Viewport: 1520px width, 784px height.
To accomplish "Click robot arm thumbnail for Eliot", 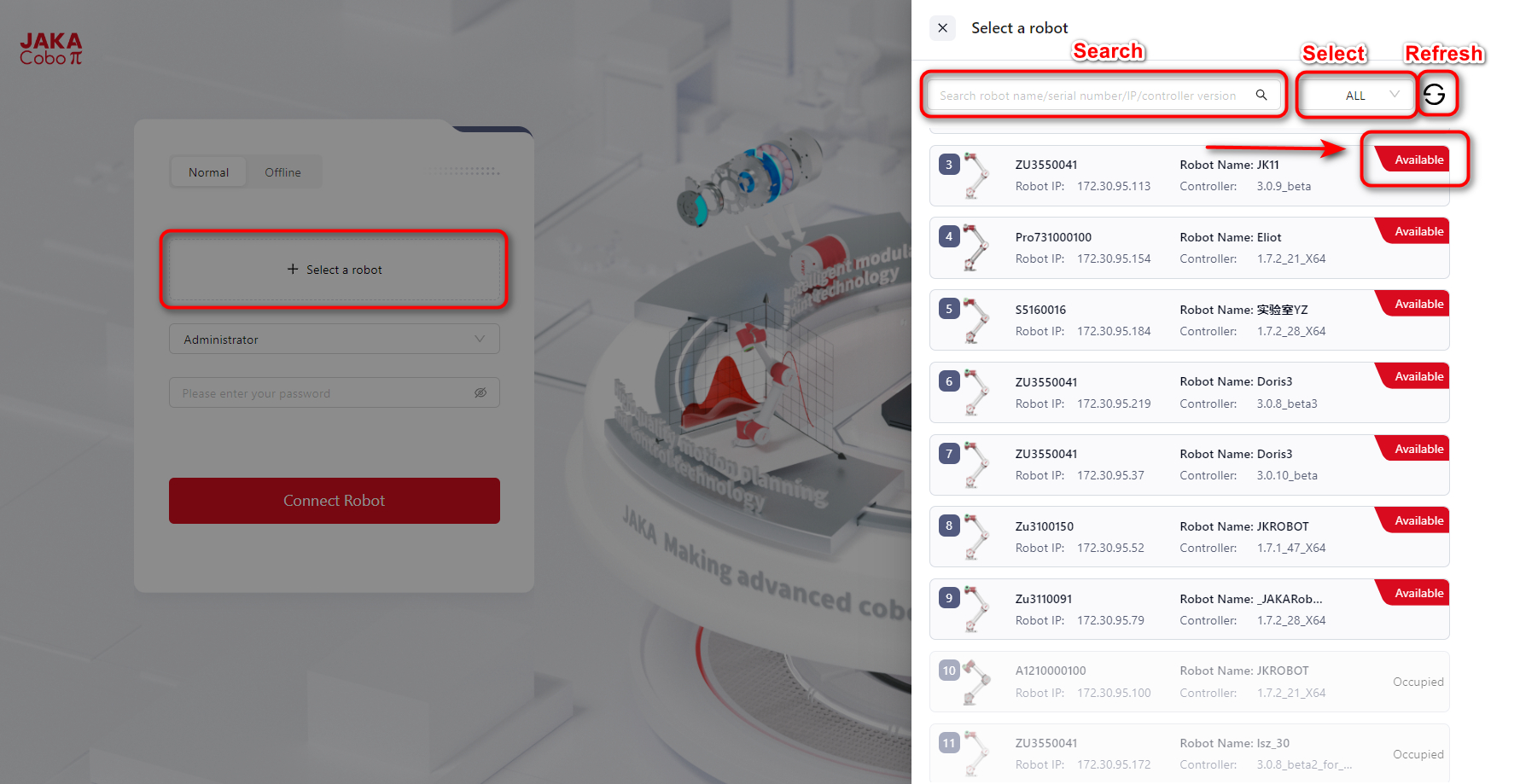I will (x=975, y=247).
